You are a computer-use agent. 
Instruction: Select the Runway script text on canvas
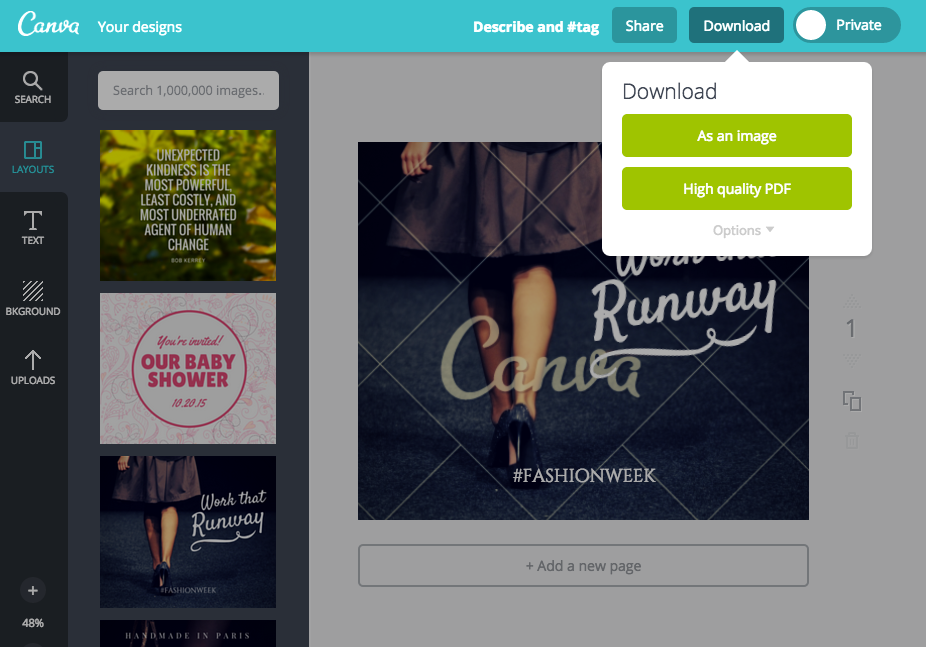coord(684,310)
